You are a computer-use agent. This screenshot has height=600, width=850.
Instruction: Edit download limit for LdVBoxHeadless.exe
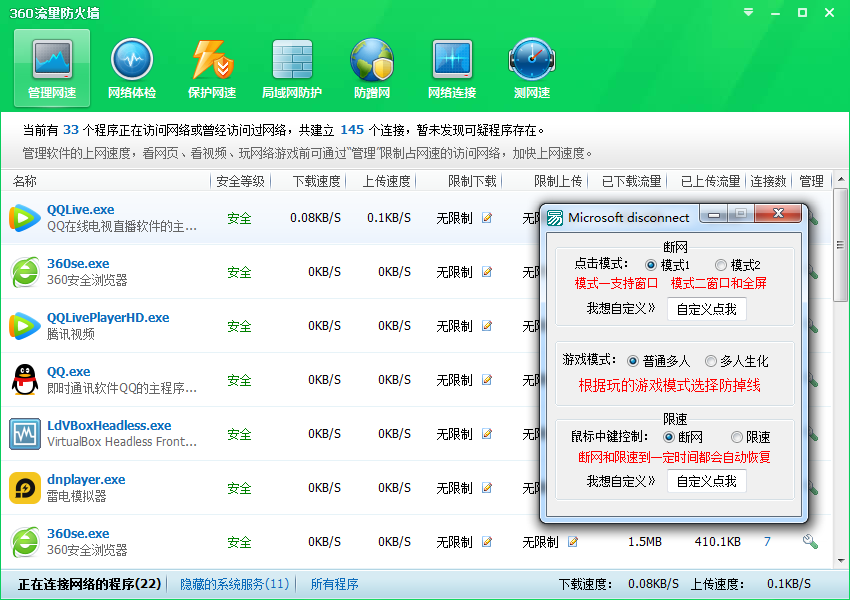tap(487, 434)
